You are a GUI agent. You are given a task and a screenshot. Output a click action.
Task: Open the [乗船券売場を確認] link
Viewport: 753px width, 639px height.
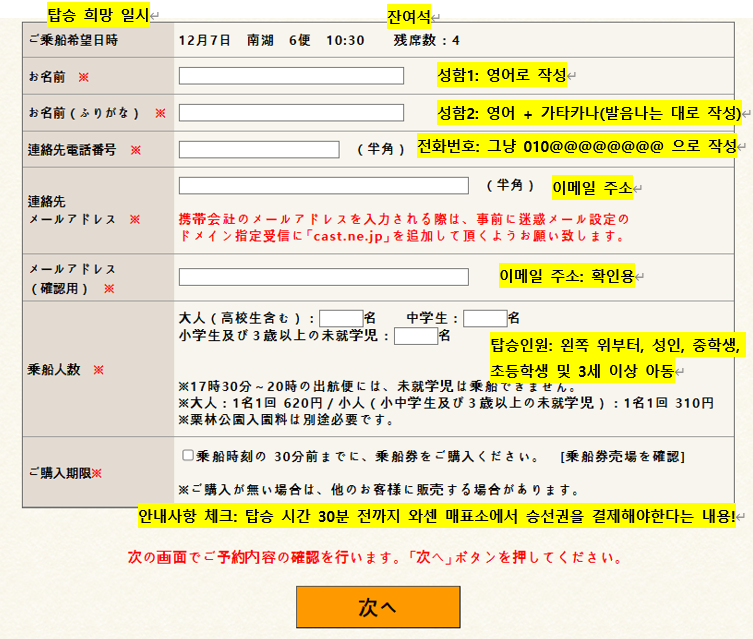coord(623,456)
